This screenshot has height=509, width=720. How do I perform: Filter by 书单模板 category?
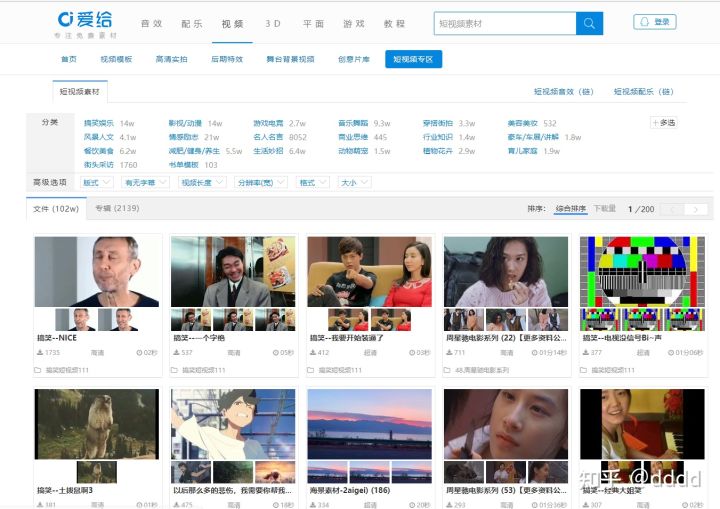[x=183, y=164]
